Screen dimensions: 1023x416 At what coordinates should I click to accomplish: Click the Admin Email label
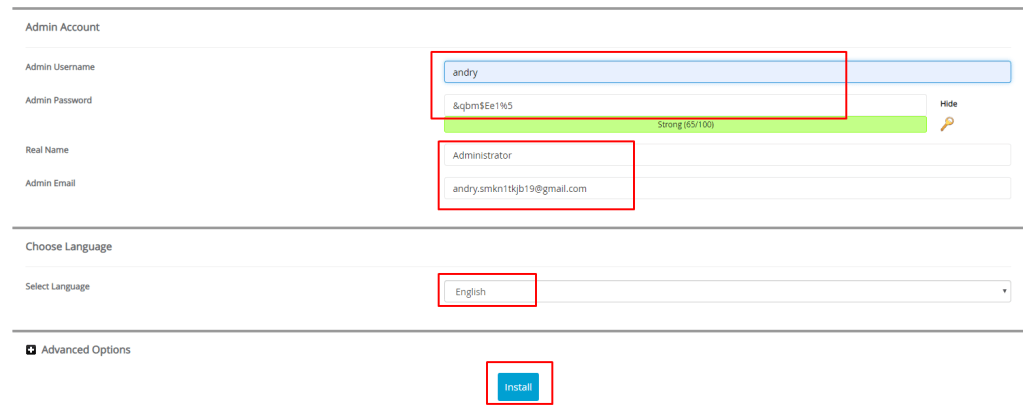point(50,182)
